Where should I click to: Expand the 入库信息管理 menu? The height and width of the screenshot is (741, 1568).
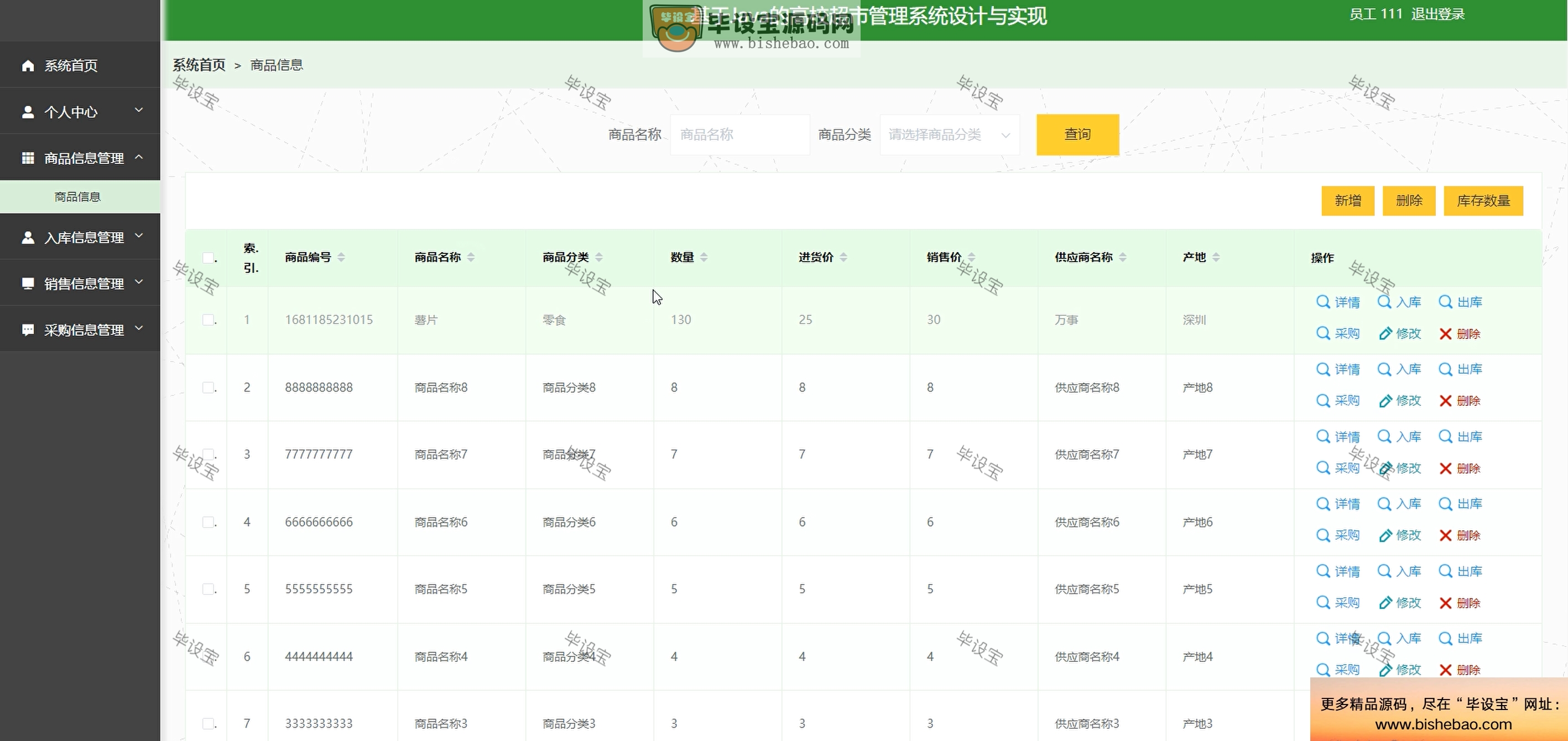point(80,237)
